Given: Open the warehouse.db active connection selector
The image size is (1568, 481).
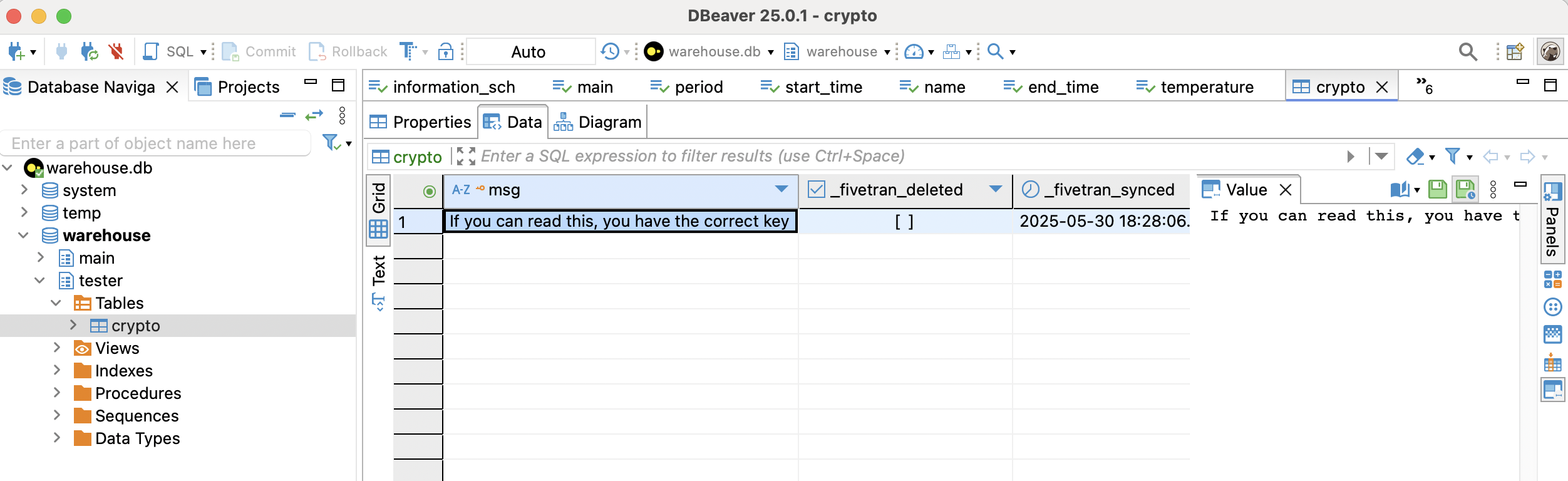Looking at the screenshot, I should pos(709,52).
